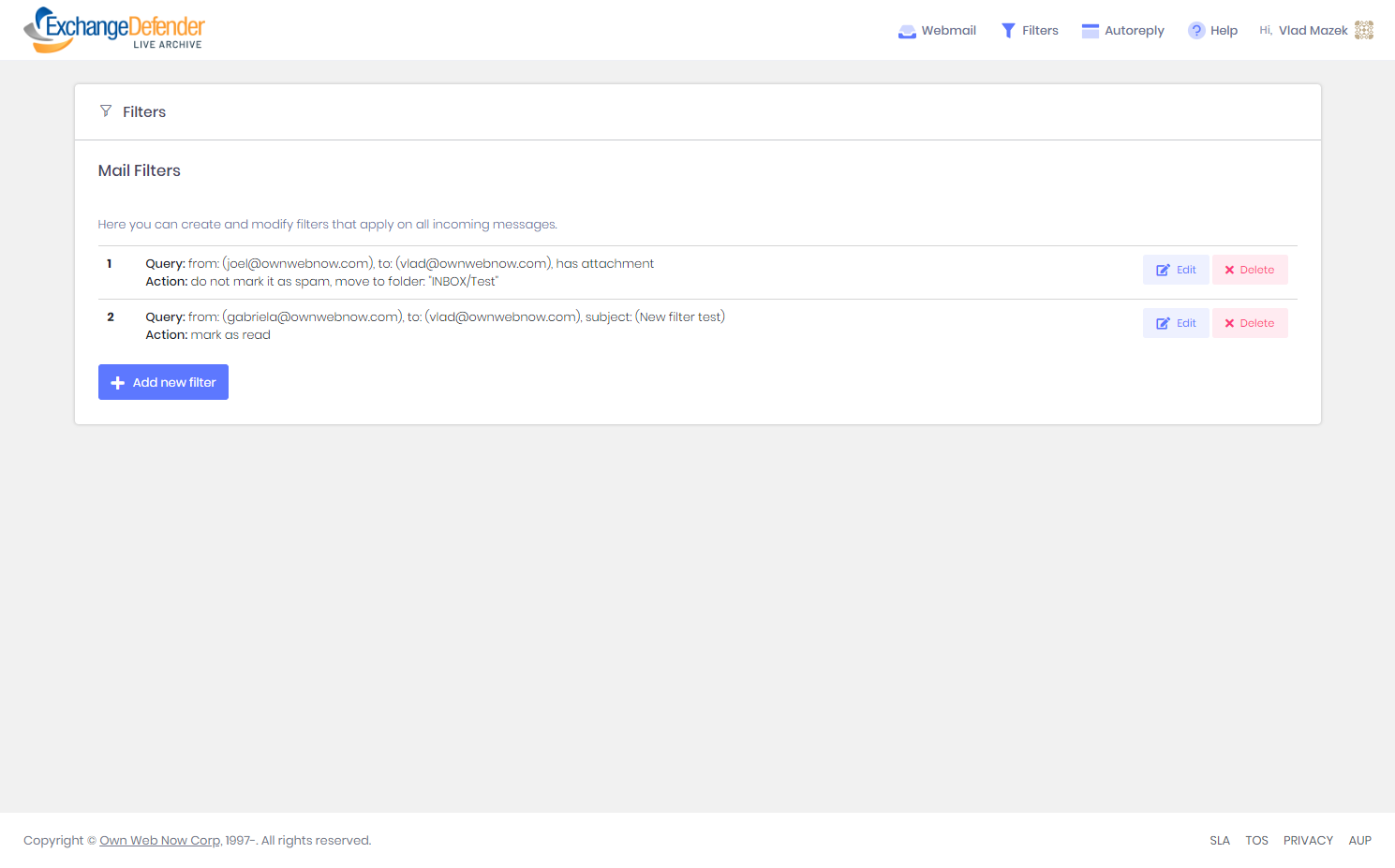Open the SLA footer link
This screenshot has width=1395, height=868.
coord(1219,841)
